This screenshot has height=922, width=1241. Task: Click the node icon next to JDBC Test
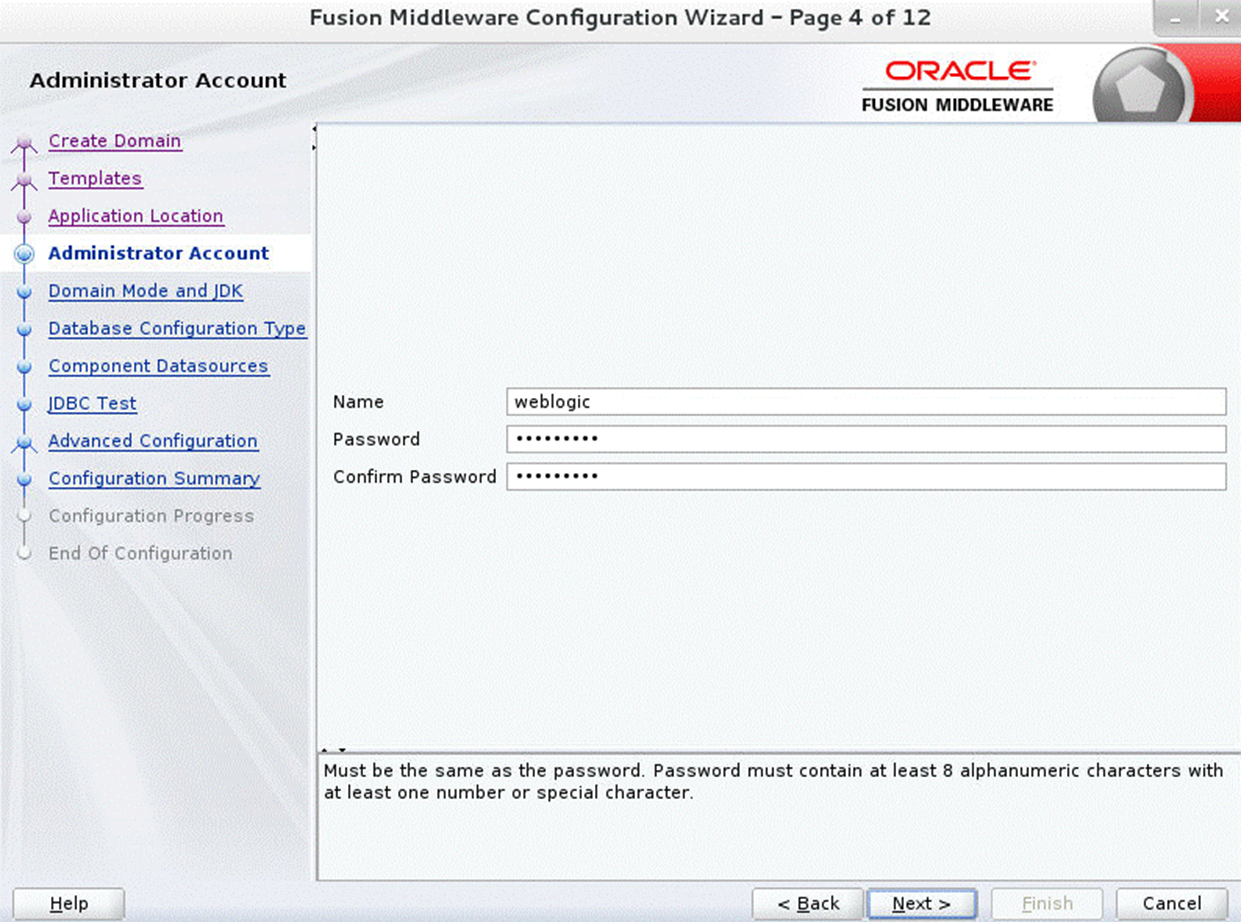point(25,404)
